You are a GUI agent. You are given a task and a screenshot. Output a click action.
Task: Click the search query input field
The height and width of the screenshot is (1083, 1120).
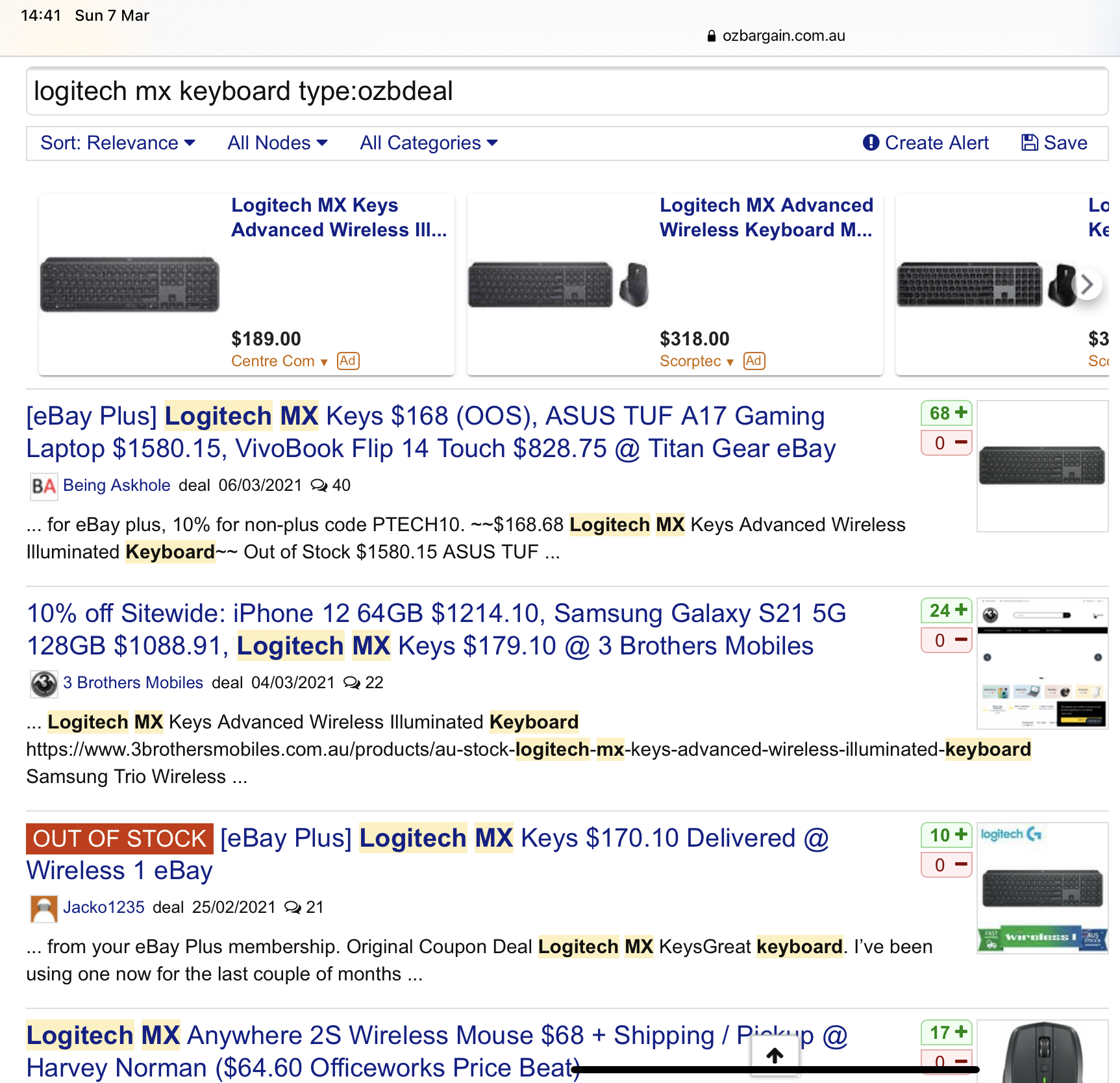point(567,91)
